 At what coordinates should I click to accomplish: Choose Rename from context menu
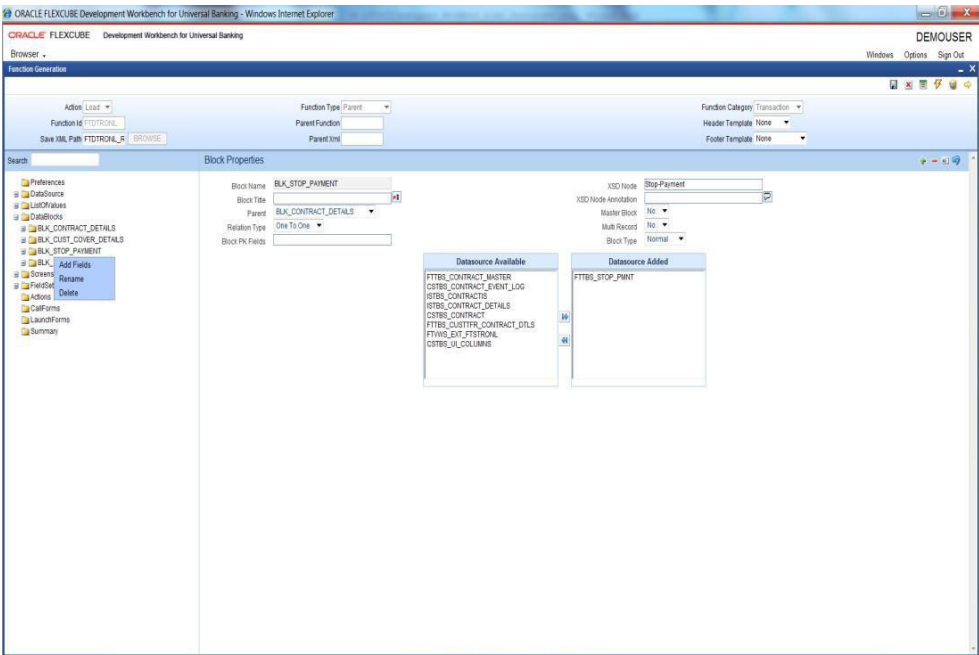71,279
